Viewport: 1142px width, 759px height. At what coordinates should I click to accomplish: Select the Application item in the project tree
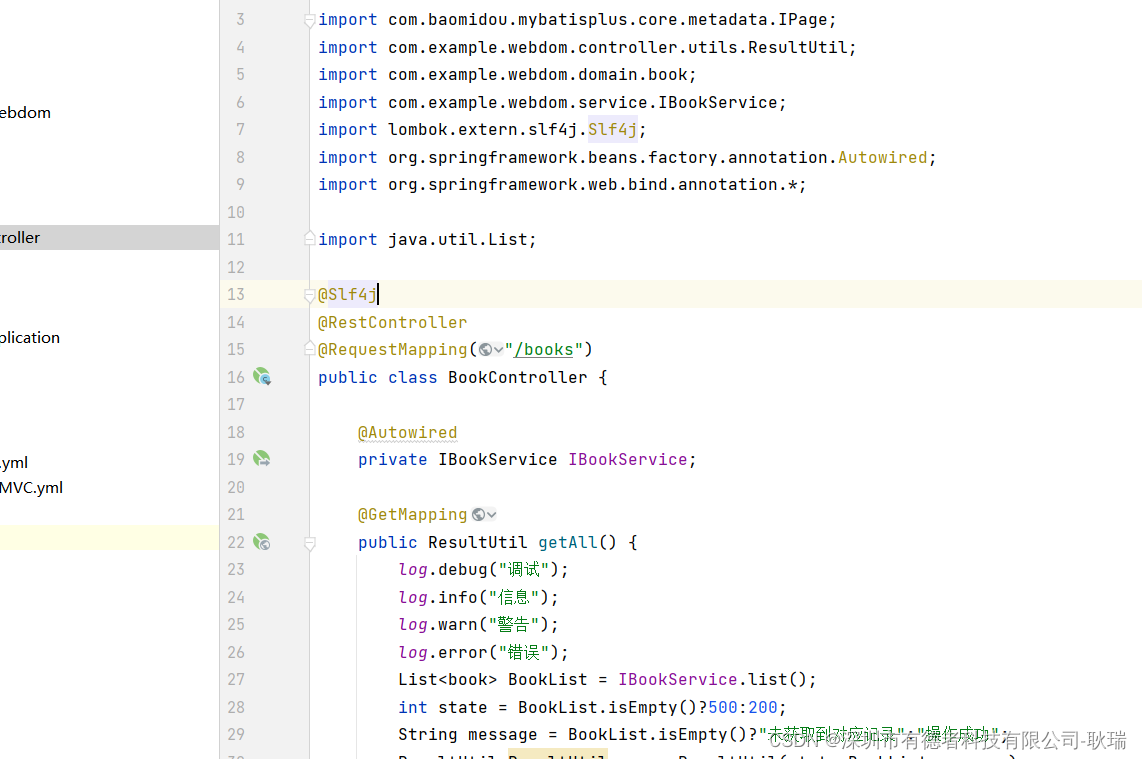(x=30, y=338)
